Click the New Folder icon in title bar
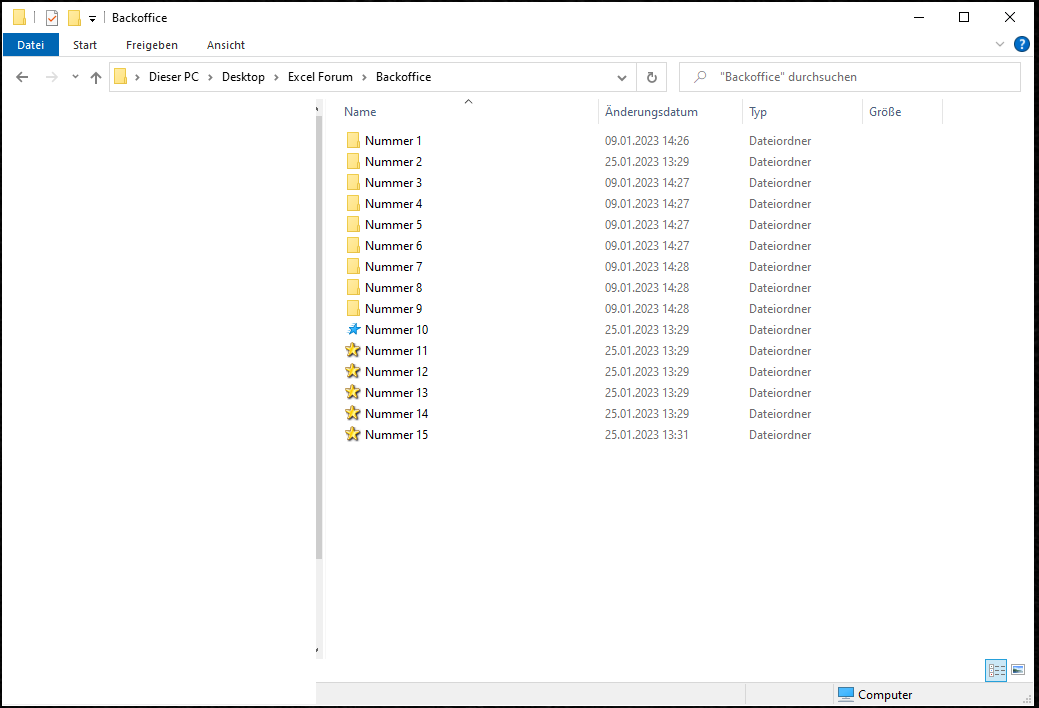The image size is (1039, 708). [74, 18]
